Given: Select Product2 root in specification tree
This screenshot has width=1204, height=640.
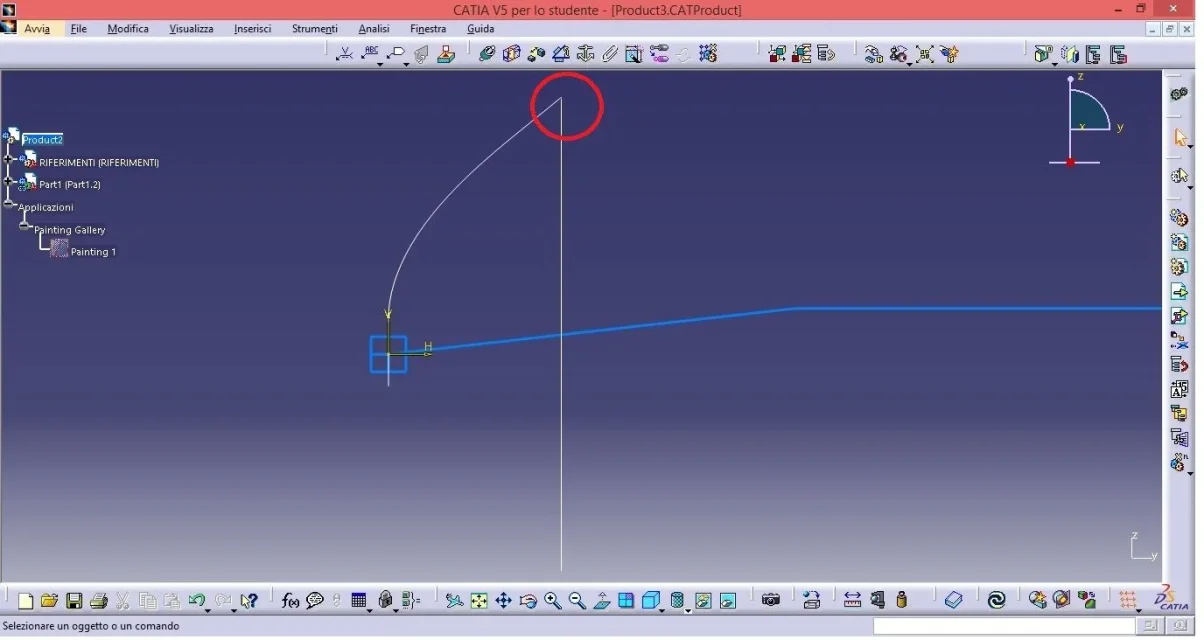Looking at the screenshot, I should (43, 140).
